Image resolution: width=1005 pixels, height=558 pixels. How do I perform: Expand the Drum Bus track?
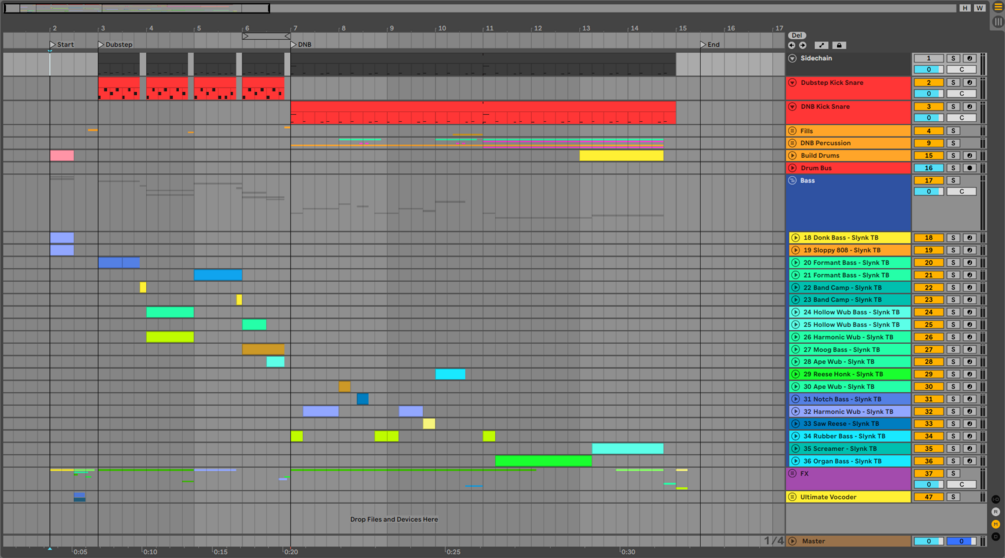point(793,168)
